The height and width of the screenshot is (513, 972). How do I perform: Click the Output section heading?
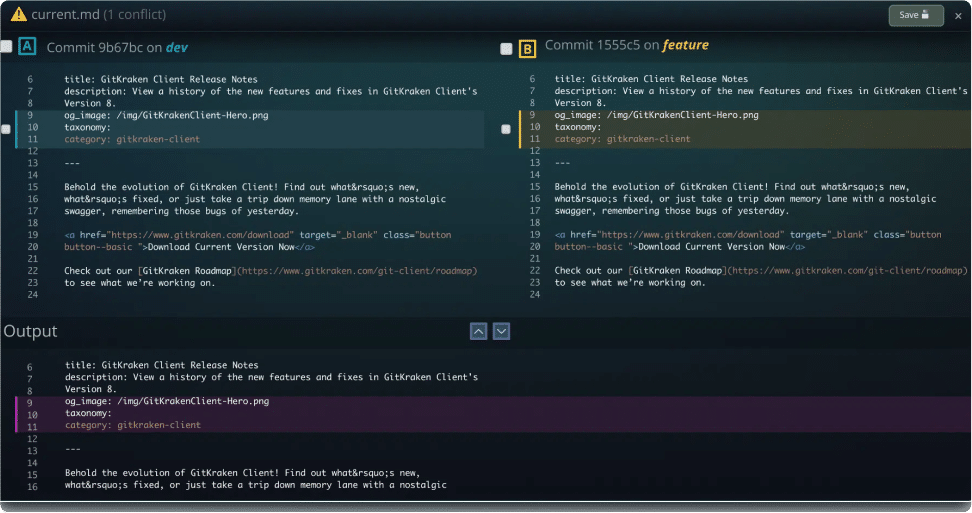[30, 331]
